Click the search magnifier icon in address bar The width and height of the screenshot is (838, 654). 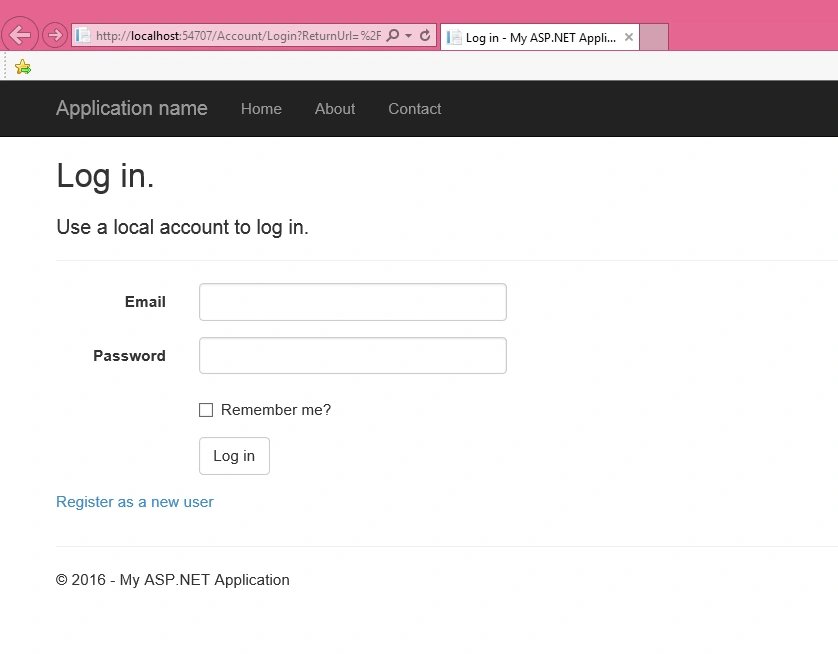[x=393, y=36]
